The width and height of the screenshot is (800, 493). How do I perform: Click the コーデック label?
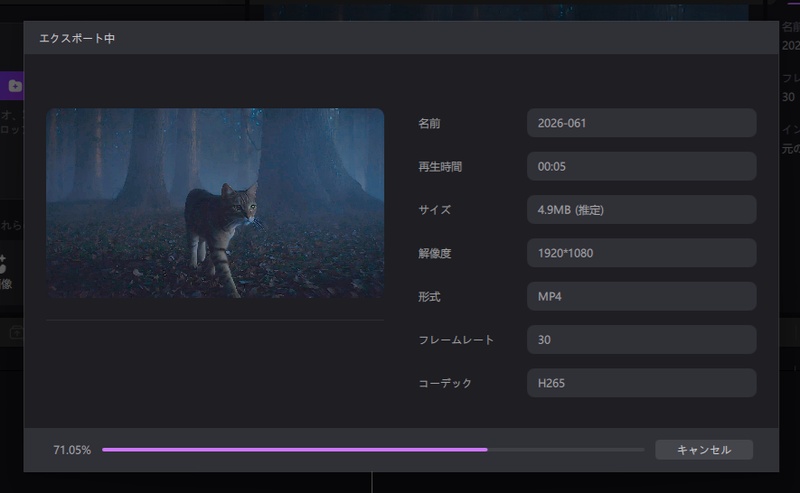click(445, 383)
